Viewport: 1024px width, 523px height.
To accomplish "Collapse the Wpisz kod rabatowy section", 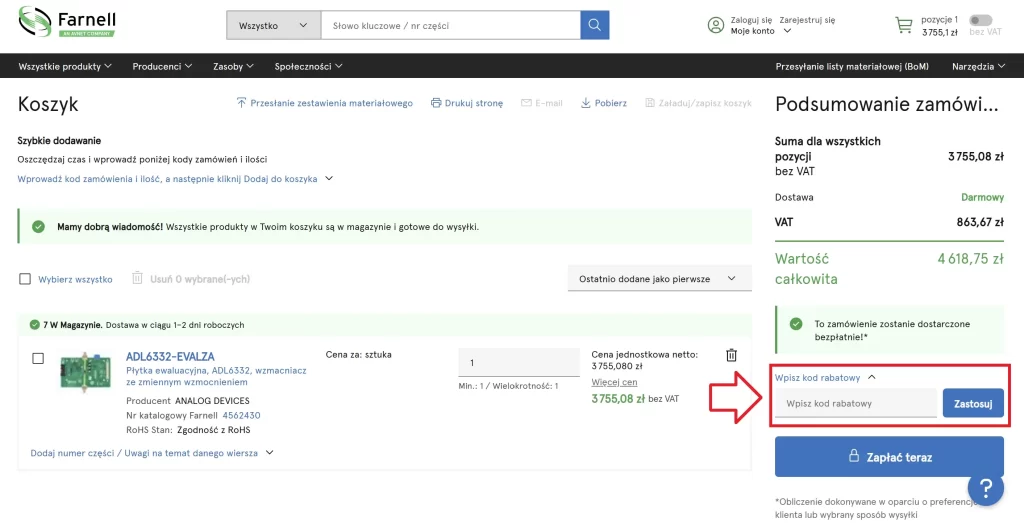I will (x=825, y=377).
